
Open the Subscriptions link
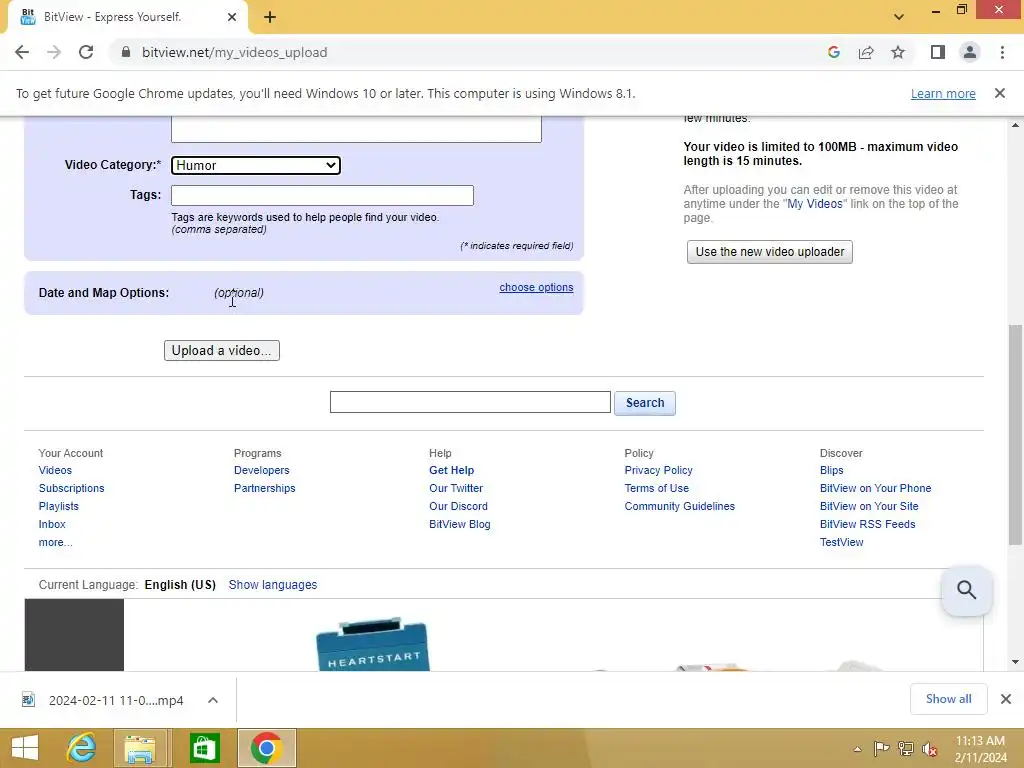[x=71, y=488]
